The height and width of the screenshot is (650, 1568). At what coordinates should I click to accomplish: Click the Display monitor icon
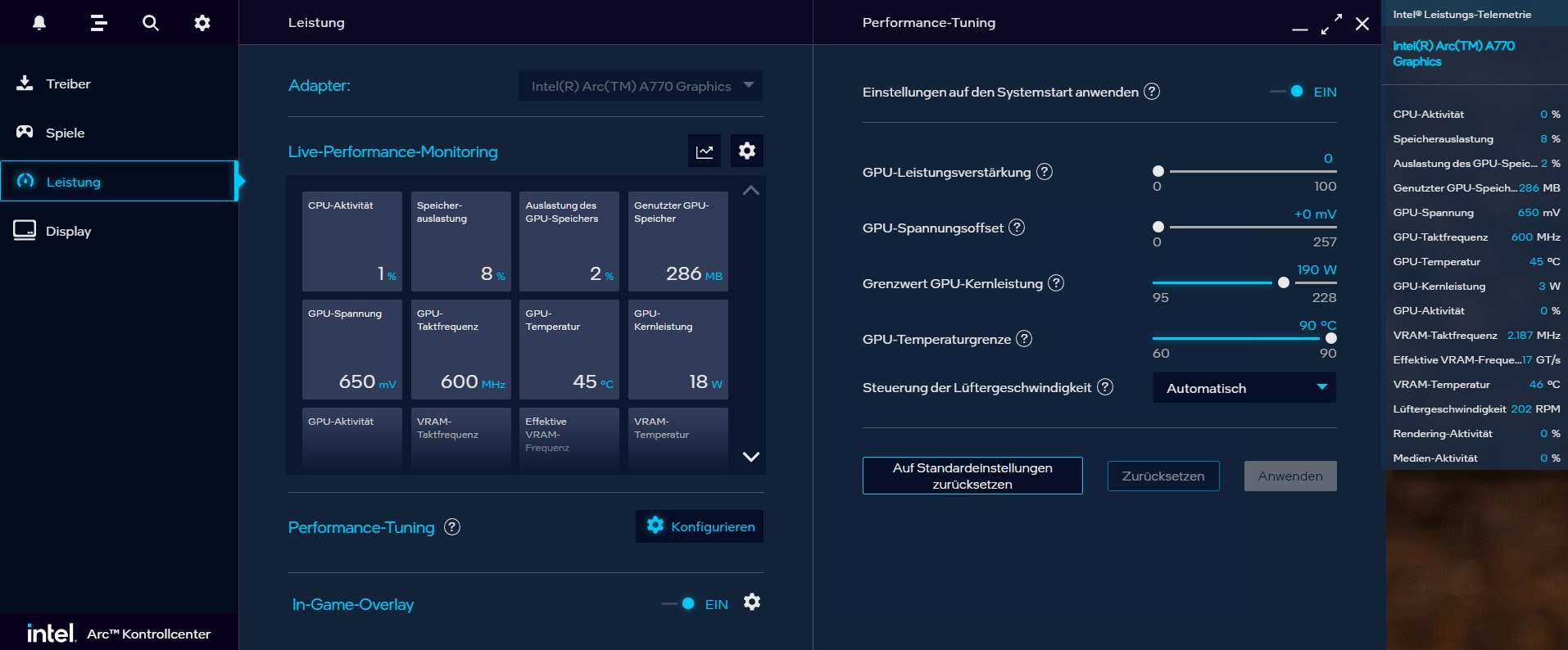[x=25, y=231]
